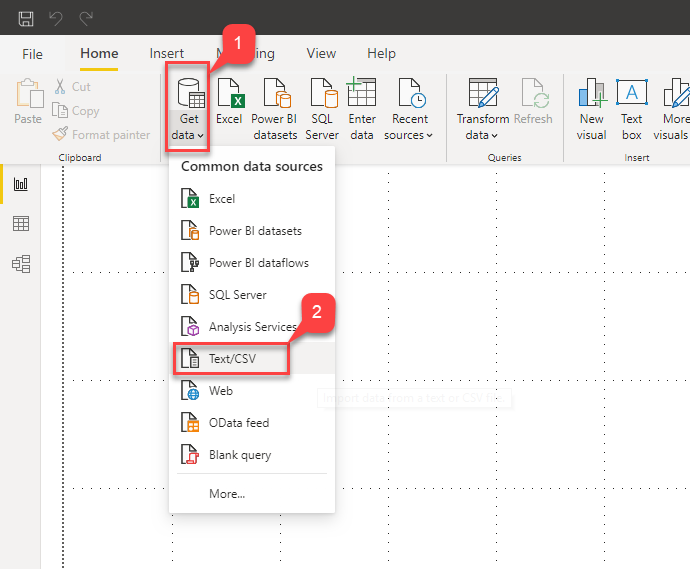The height and width of the screenshot is (569, 690).
Task: Select Text/CSV from data sources list
Action: 232,359
